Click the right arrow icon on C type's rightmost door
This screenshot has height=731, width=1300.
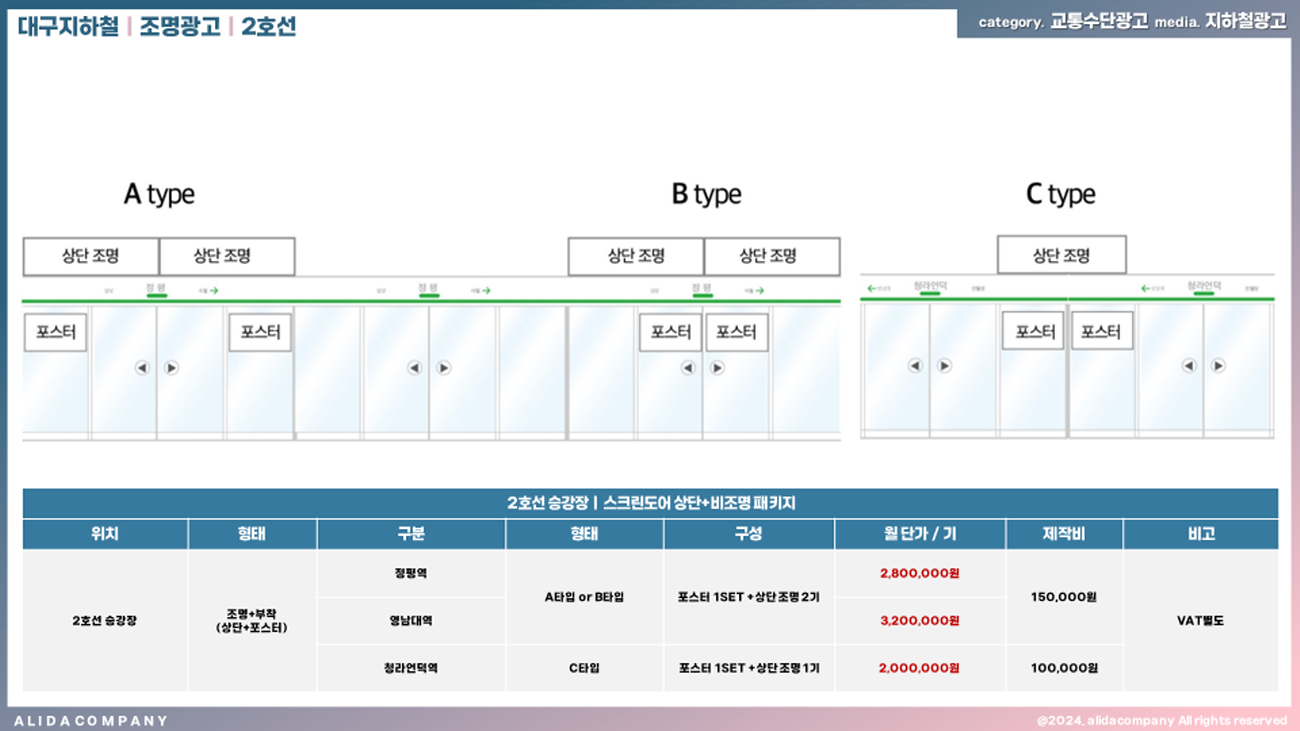tap(1218, 366)
